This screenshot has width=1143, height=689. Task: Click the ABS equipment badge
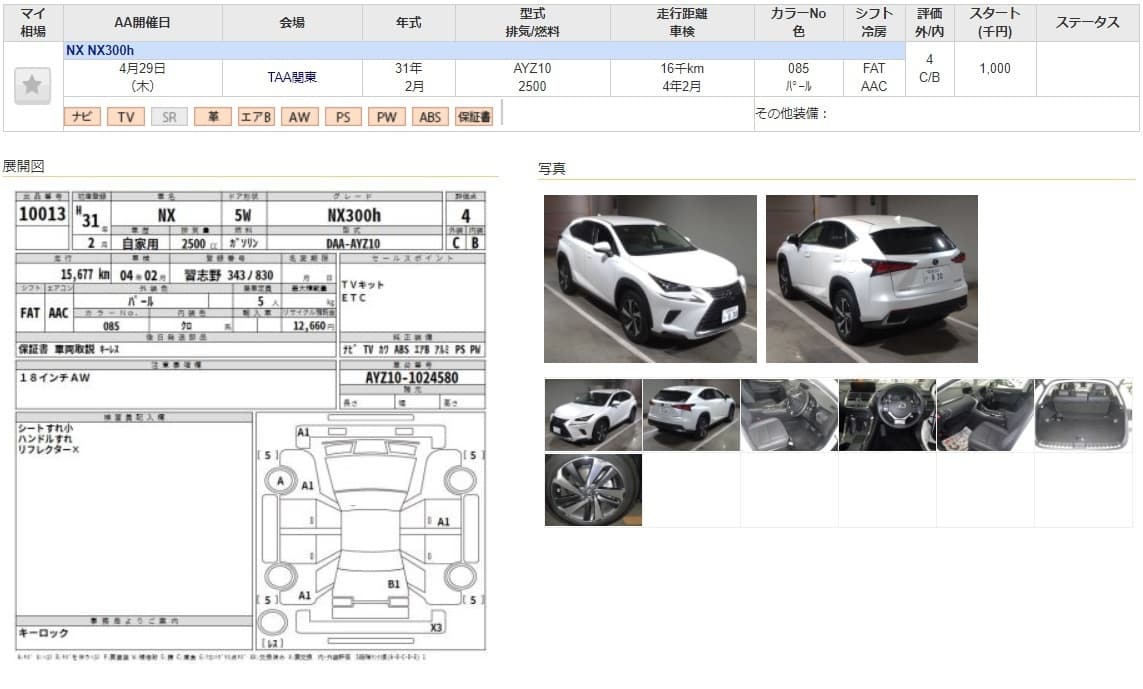(430, 117)
